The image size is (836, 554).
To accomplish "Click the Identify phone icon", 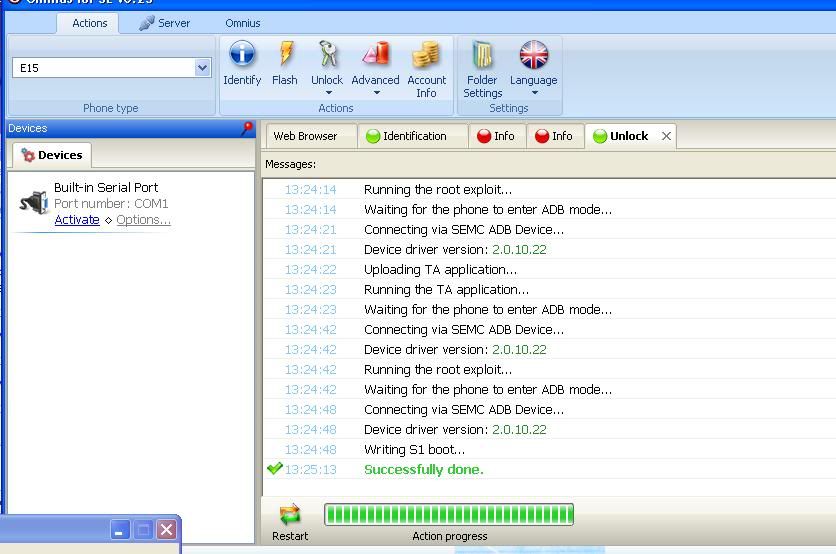I will pyautogui.click(x=242, y=55).
